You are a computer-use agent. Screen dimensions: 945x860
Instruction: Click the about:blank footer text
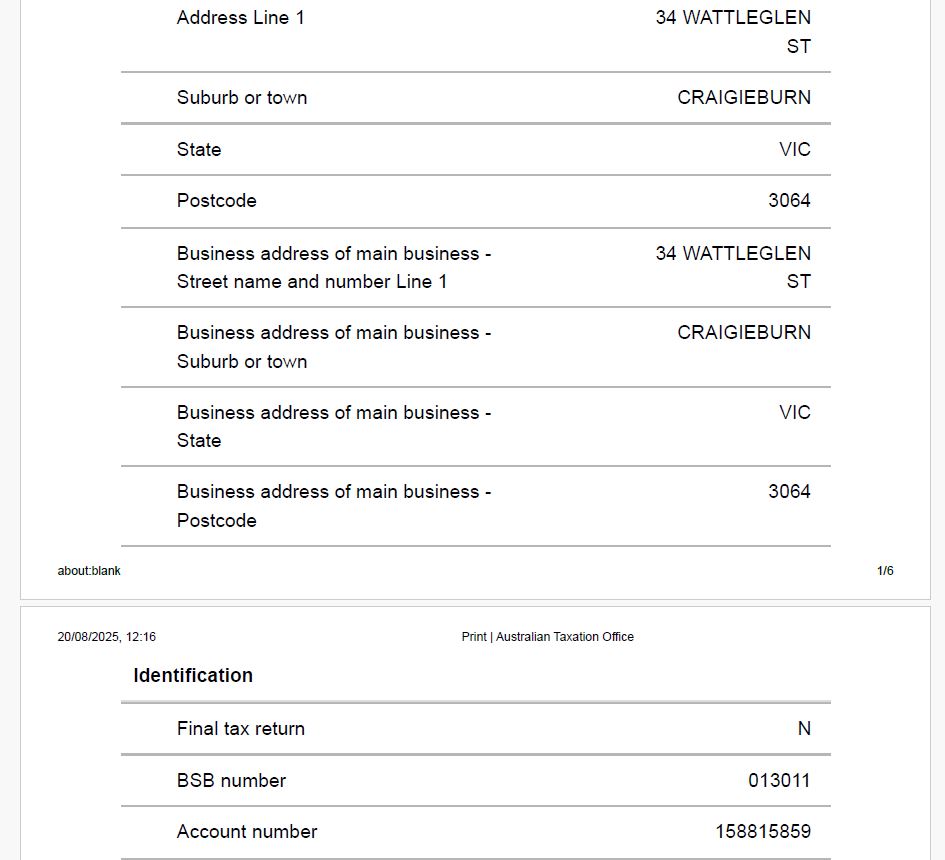(x=89, y=571)
